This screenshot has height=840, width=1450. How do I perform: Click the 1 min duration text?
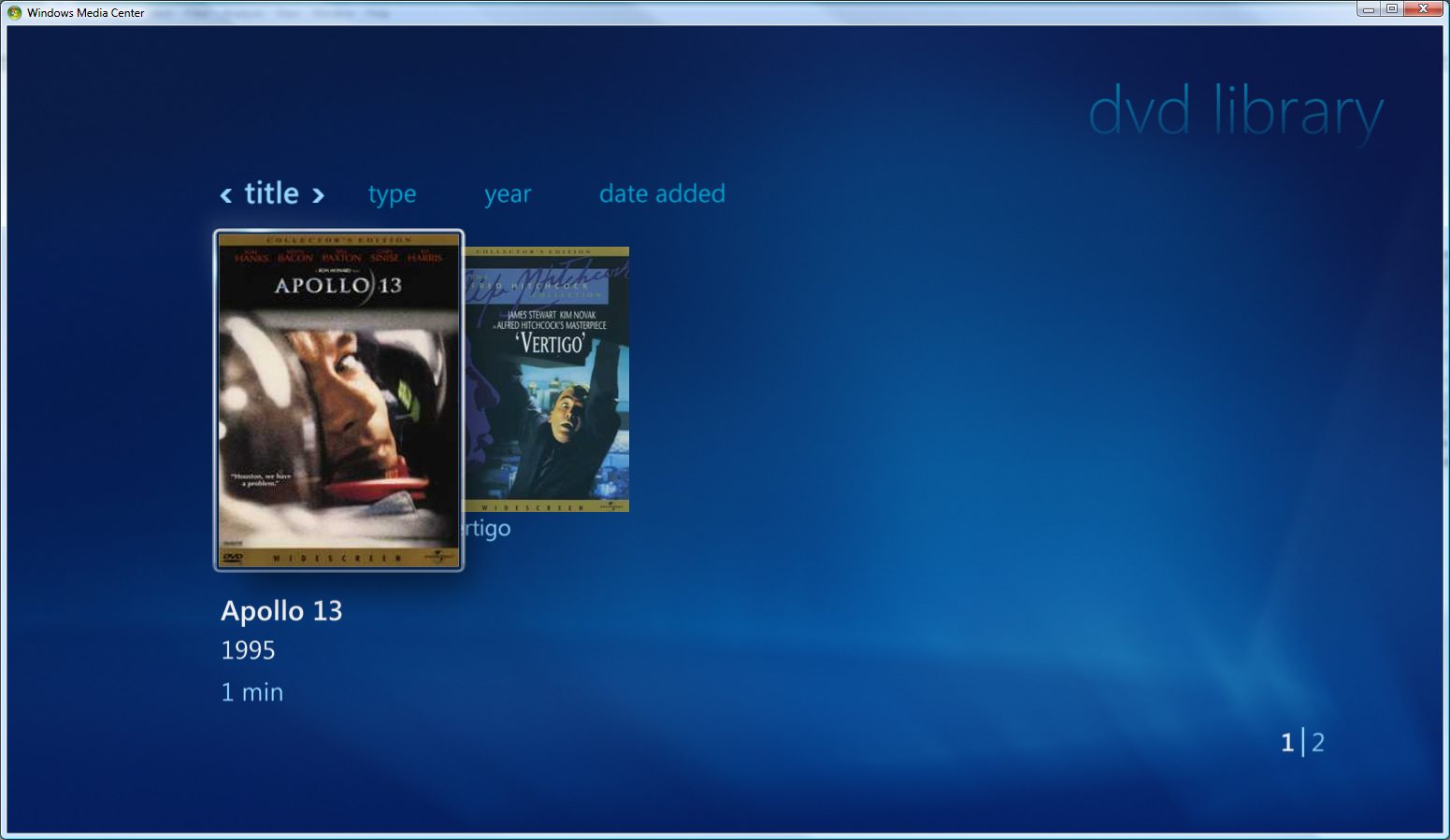251,692
